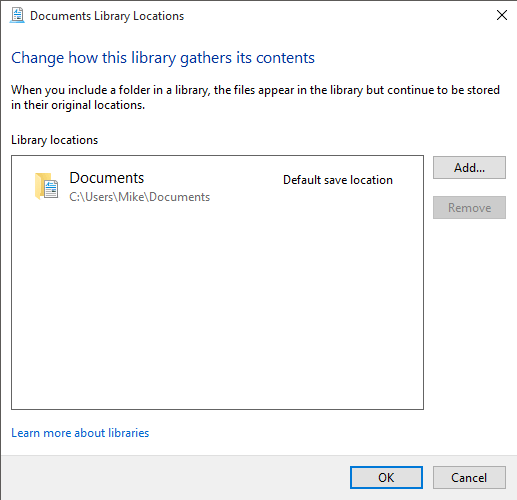Confirm changes with the OK button

click(x=386, y=478)
